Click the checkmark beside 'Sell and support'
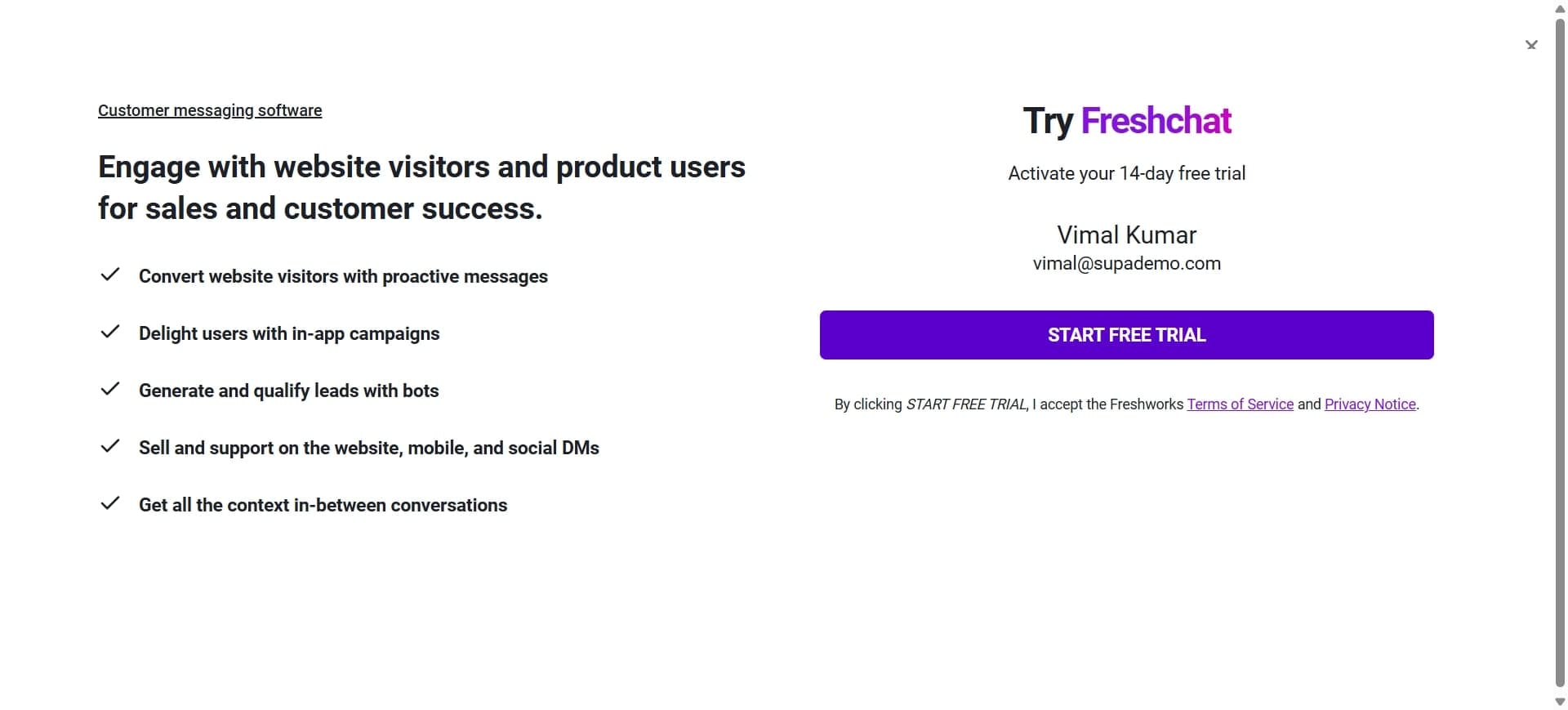Viewport: 1568px width, 710px height. [110, 446]
